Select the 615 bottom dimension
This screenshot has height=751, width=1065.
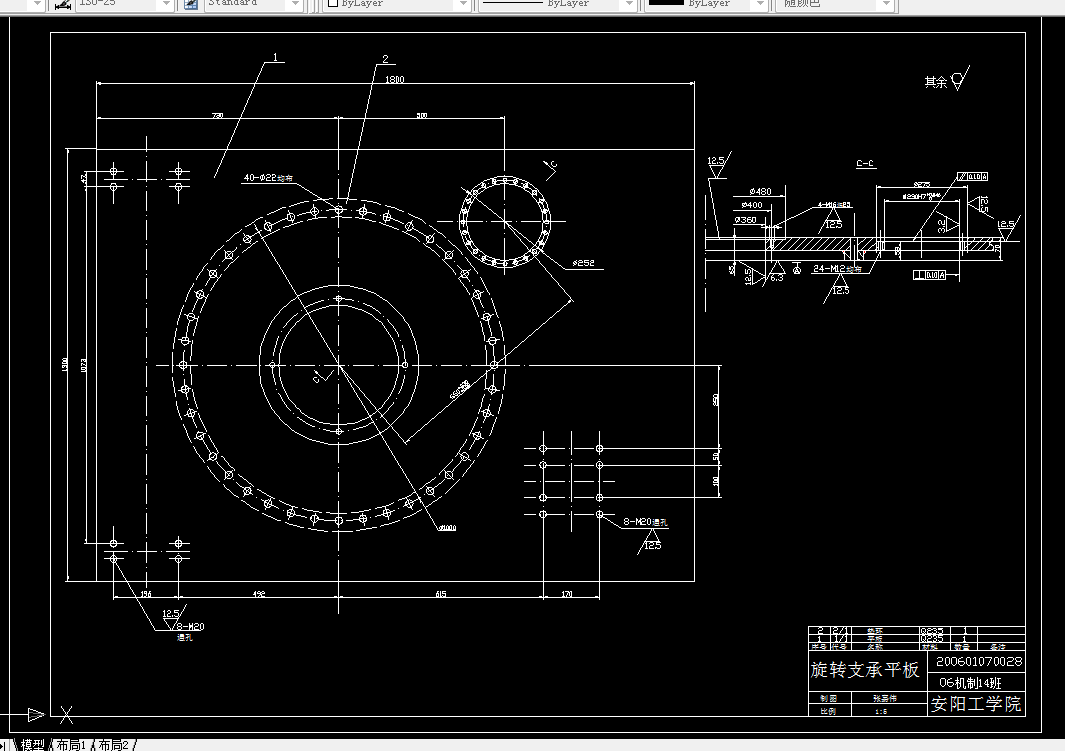click(x=441, y=594)
